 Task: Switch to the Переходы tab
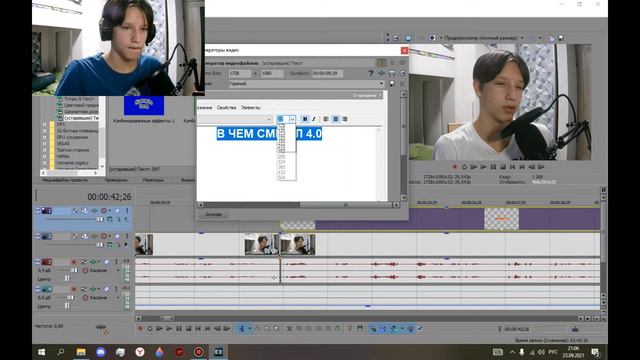pyautogui.click(x=153, y=180)
